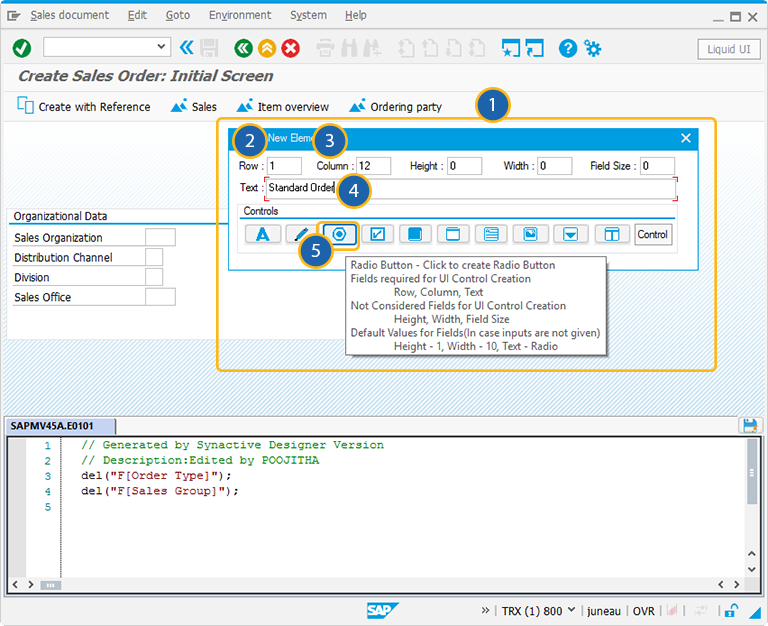The height and width of the screenshot is (626, 768).
Task: Select the Checkbox control icon
Action: [x=377, y=234]
